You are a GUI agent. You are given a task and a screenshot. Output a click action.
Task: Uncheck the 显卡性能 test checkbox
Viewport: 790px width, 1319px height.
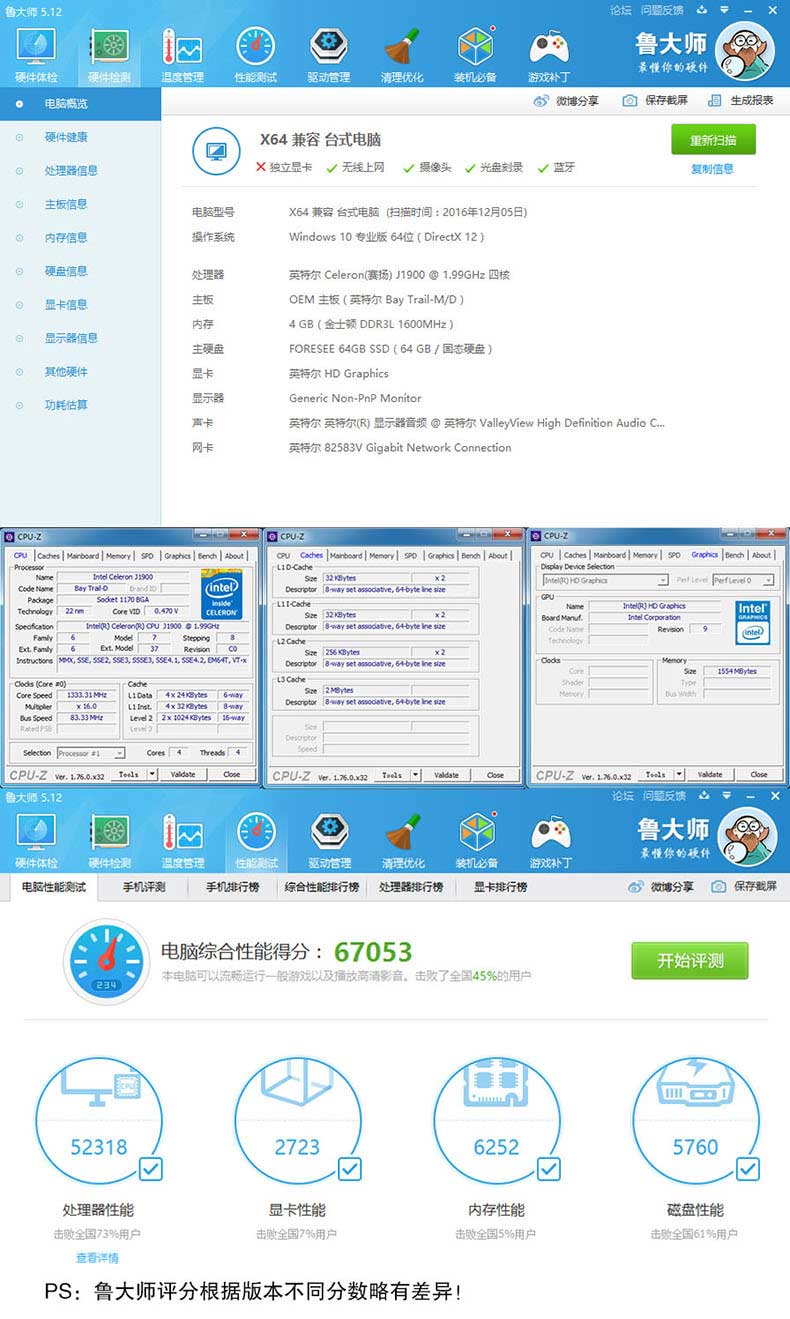[x=350, y=1168]
